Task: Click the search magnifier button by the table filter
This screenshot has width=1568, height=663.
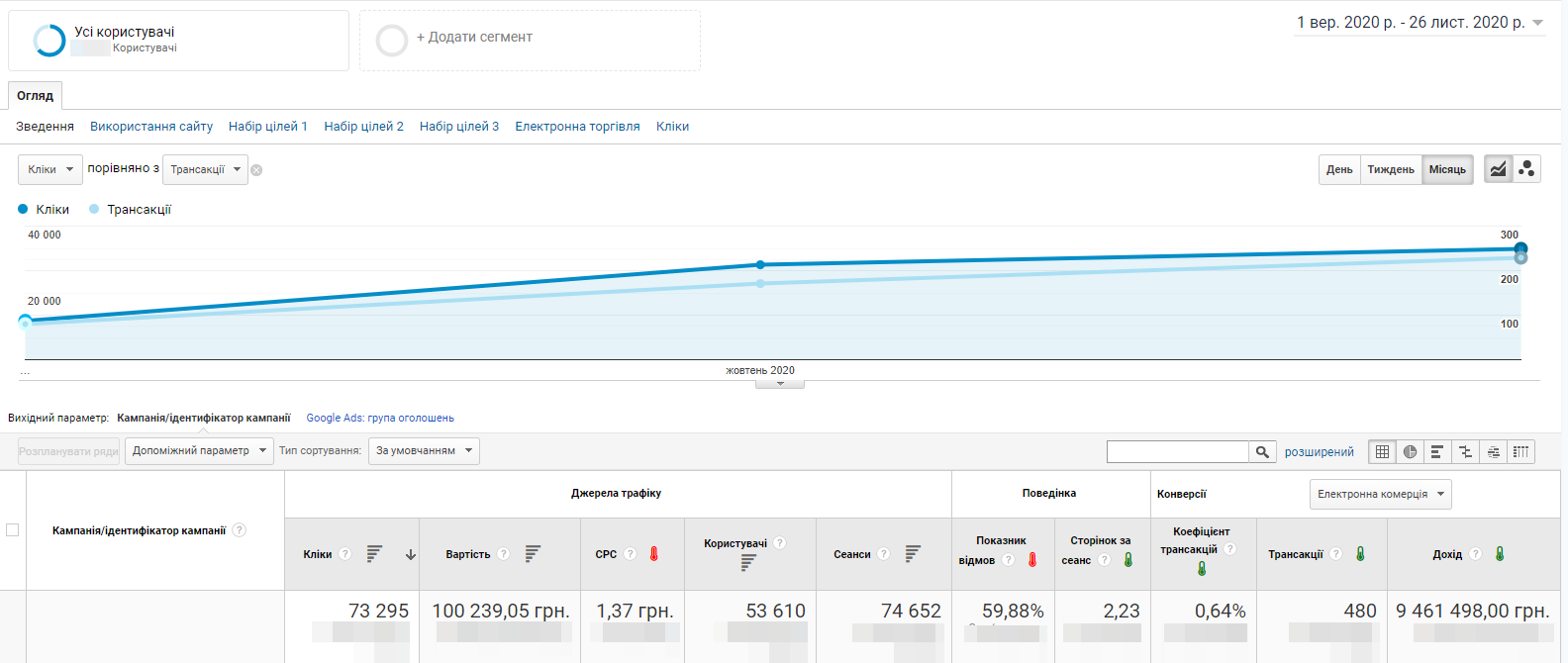Action: [x=1262, y=452]
